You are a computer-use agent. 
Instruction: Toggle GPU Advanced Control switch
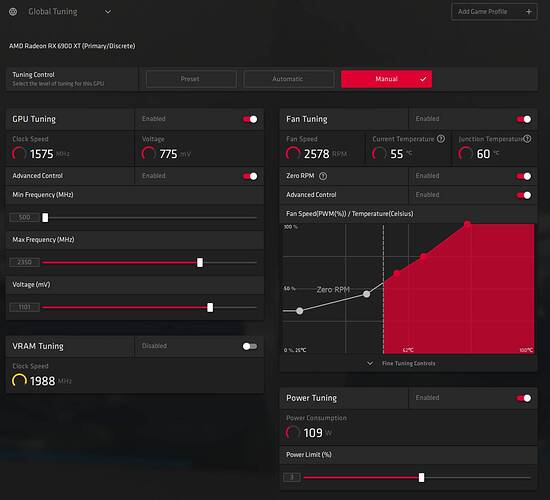click(250, 176)
